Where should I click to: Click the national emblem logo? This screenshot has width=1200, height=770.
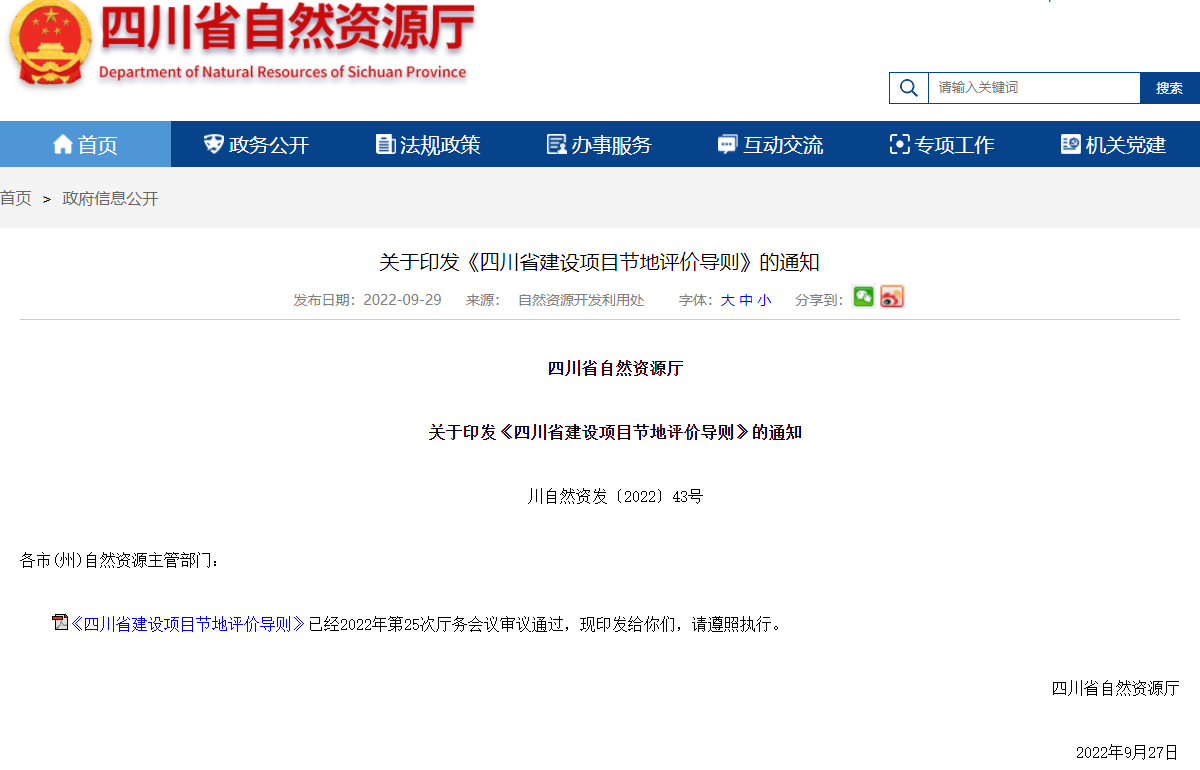50,44
